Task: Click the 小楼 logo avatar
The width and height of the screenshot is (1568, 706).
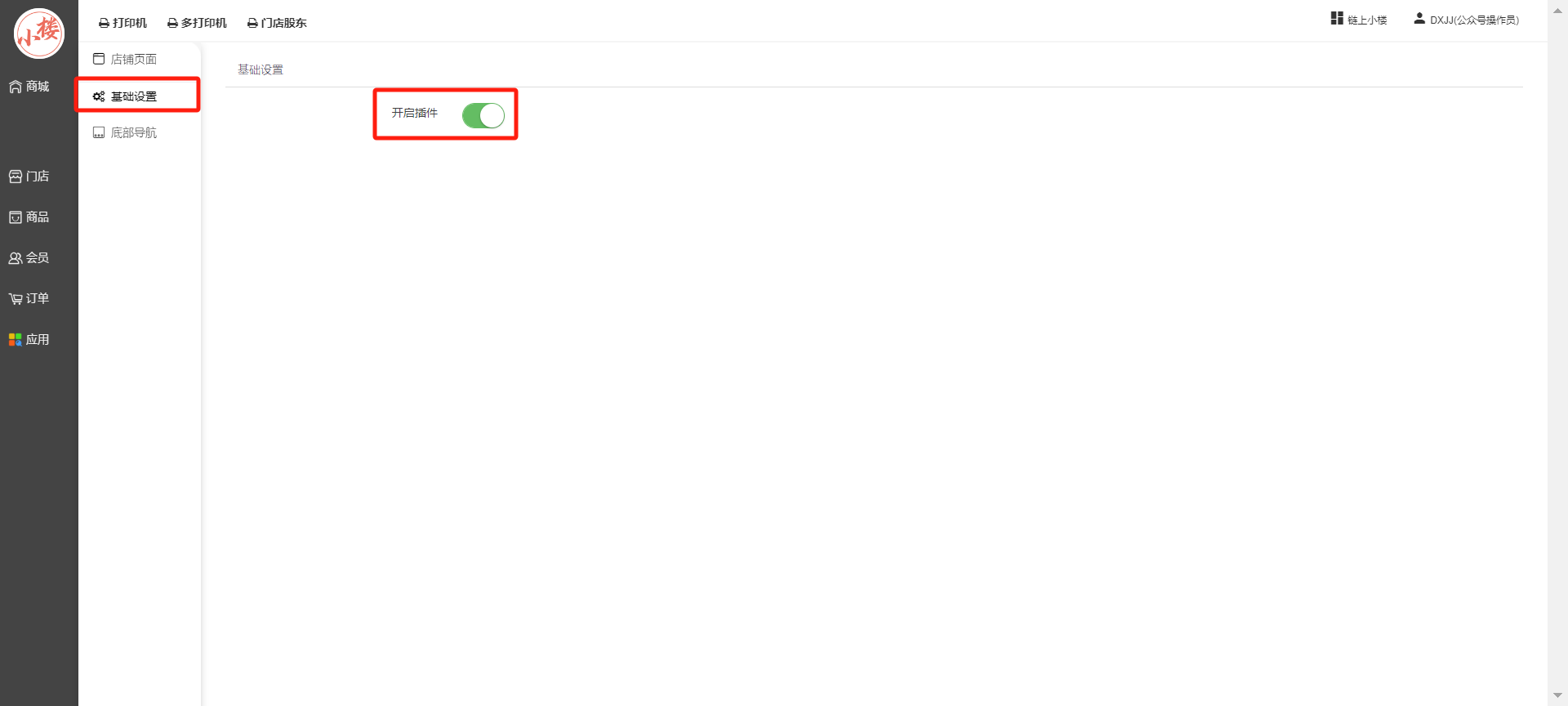Action: coord(38,34)
